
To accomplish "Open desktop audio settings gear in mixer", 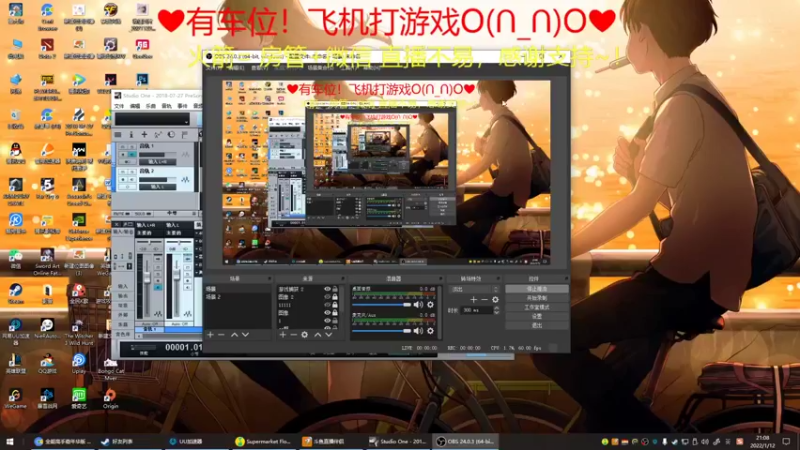I will pyautogui.click(x=430, y=305).
